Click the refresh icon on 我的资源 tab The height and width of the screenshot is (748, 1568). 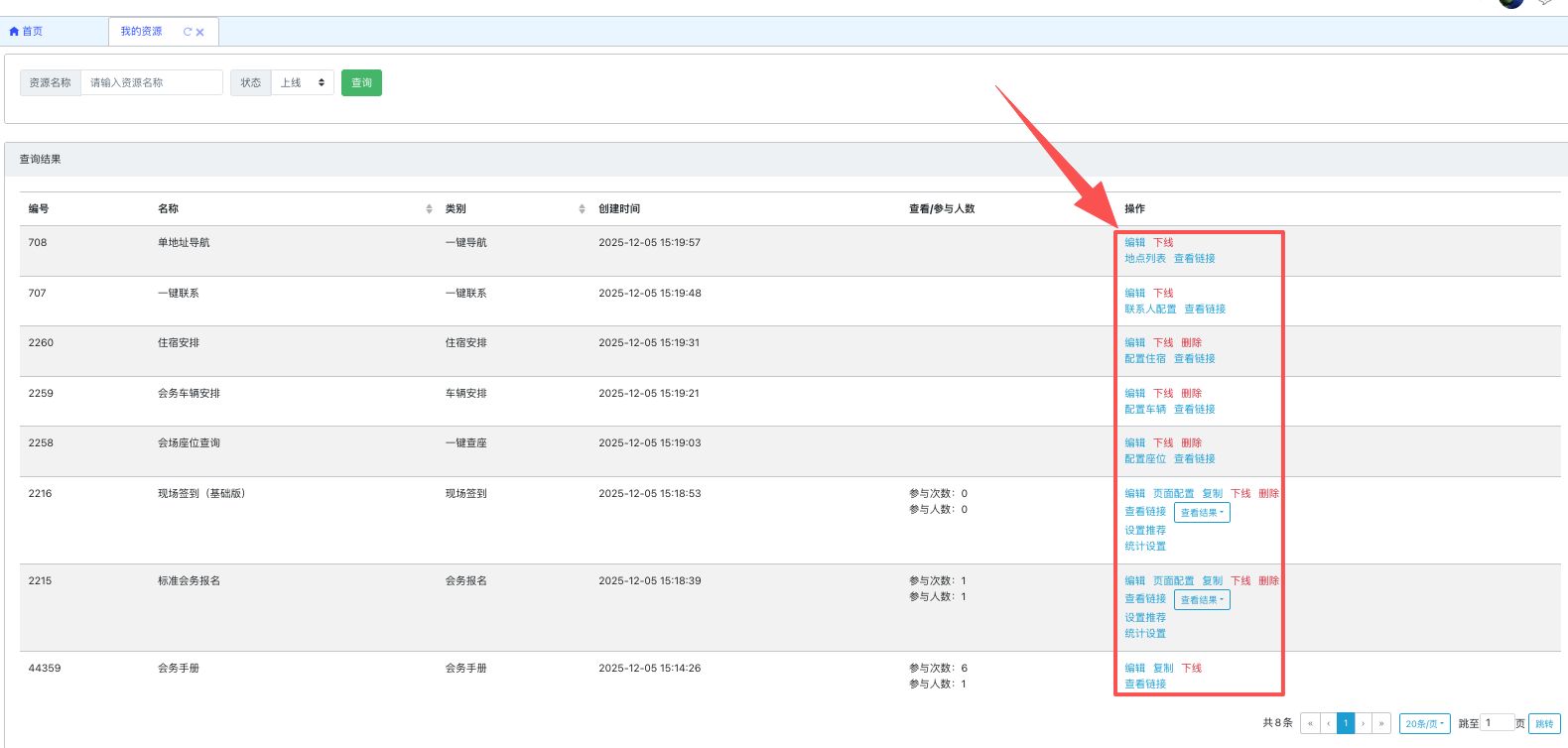click(187, 32)
